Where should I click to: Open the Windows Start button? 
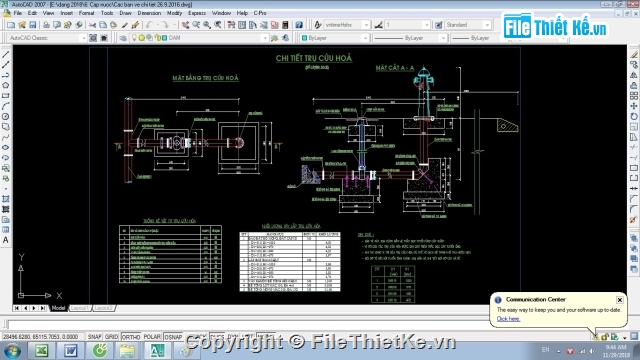(12, 351)
